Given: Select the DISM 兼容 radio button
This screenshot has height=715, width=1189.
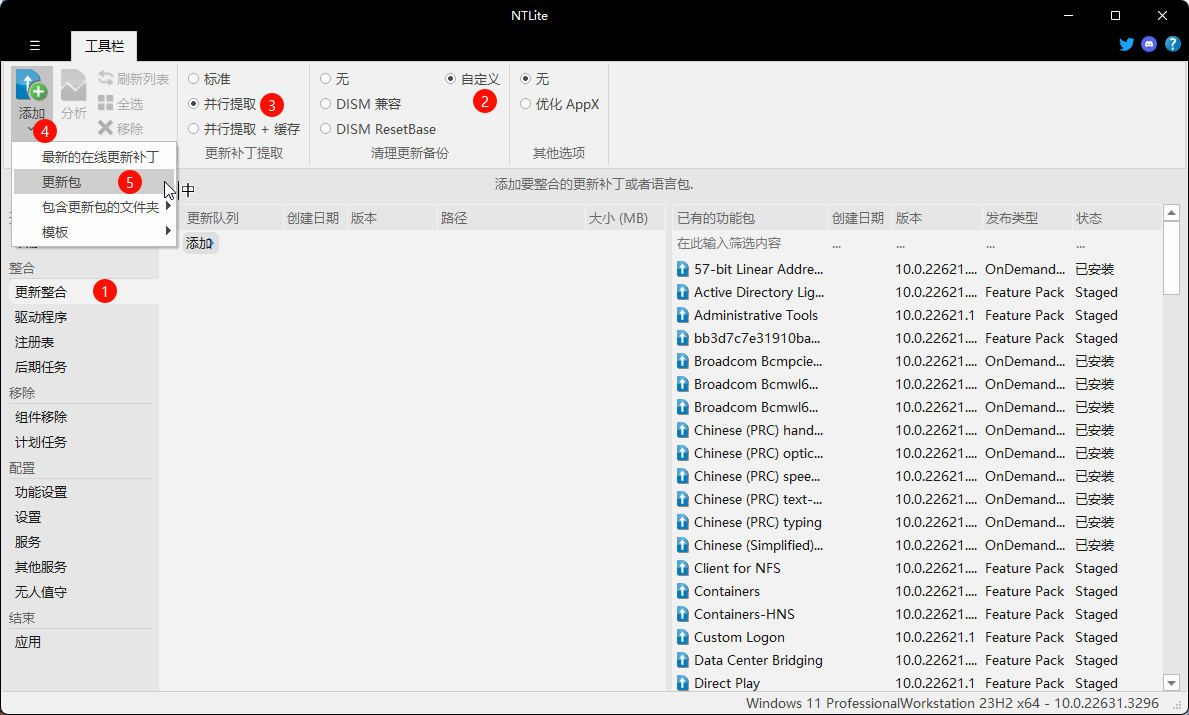Looking at the screenshot, I should click(x=325, y=104).
